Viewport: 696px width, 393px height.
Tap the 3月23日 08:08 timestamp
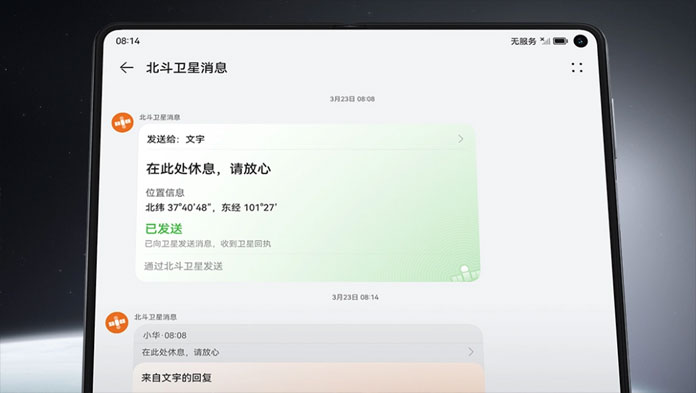click(x=352, y=99)
